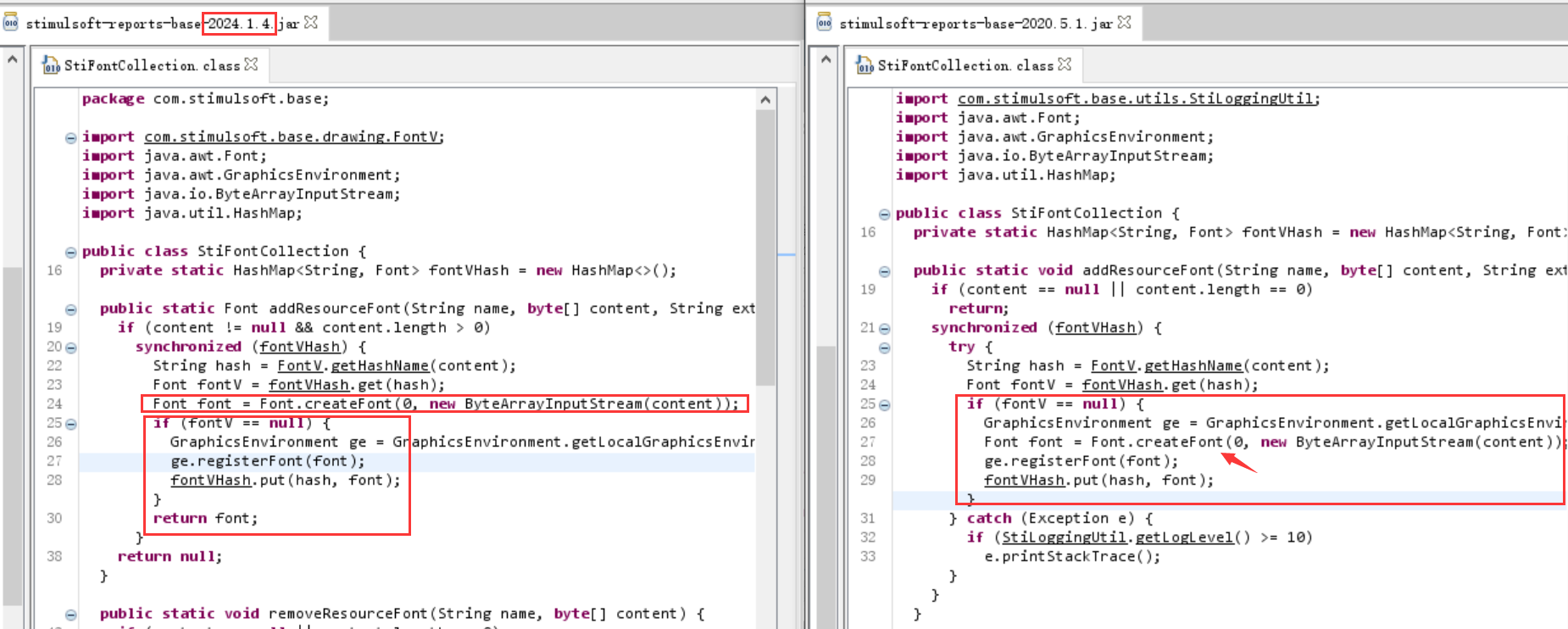Collapse addResourceFont method in left editor
The height and width of the screenshot is (629, 1568).
70,309
